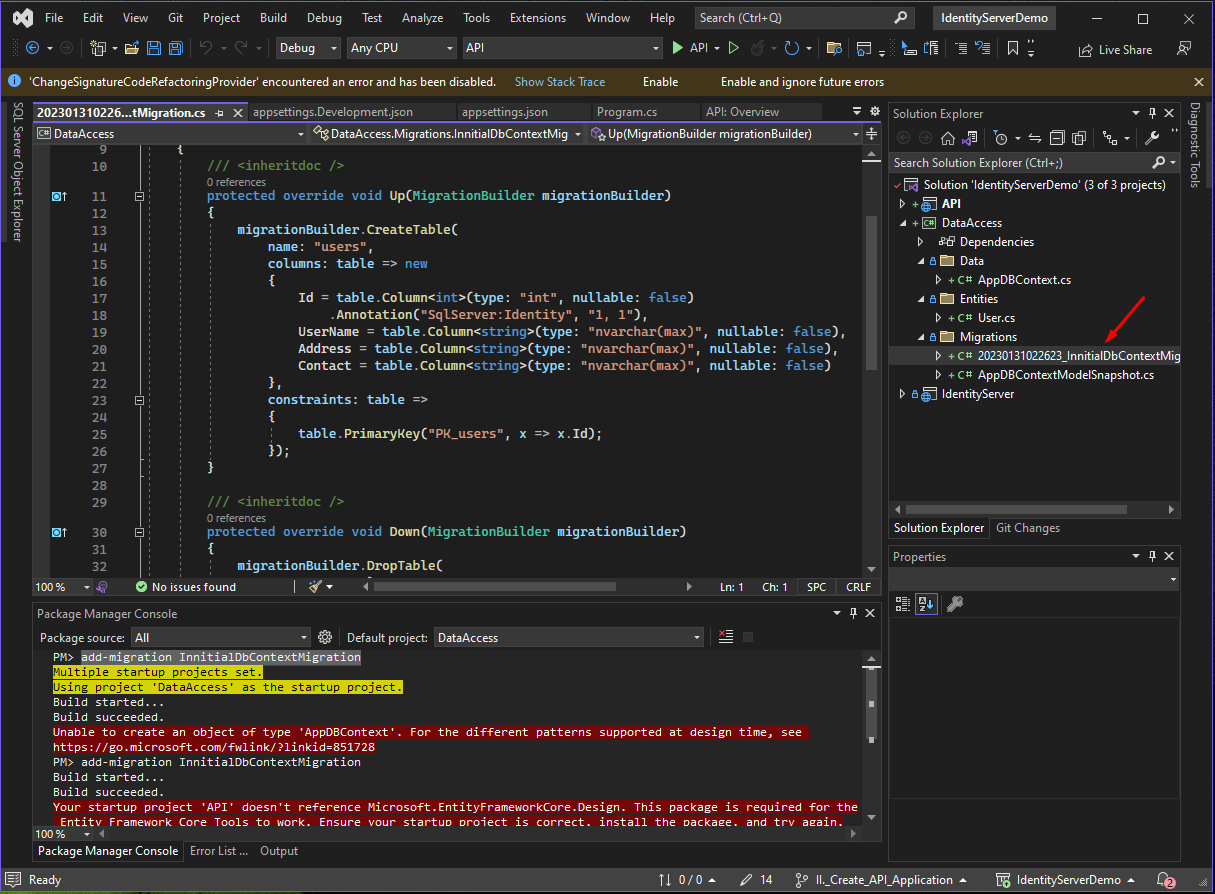
Task: Open the Package source dropdown
Action: [221, 637]
